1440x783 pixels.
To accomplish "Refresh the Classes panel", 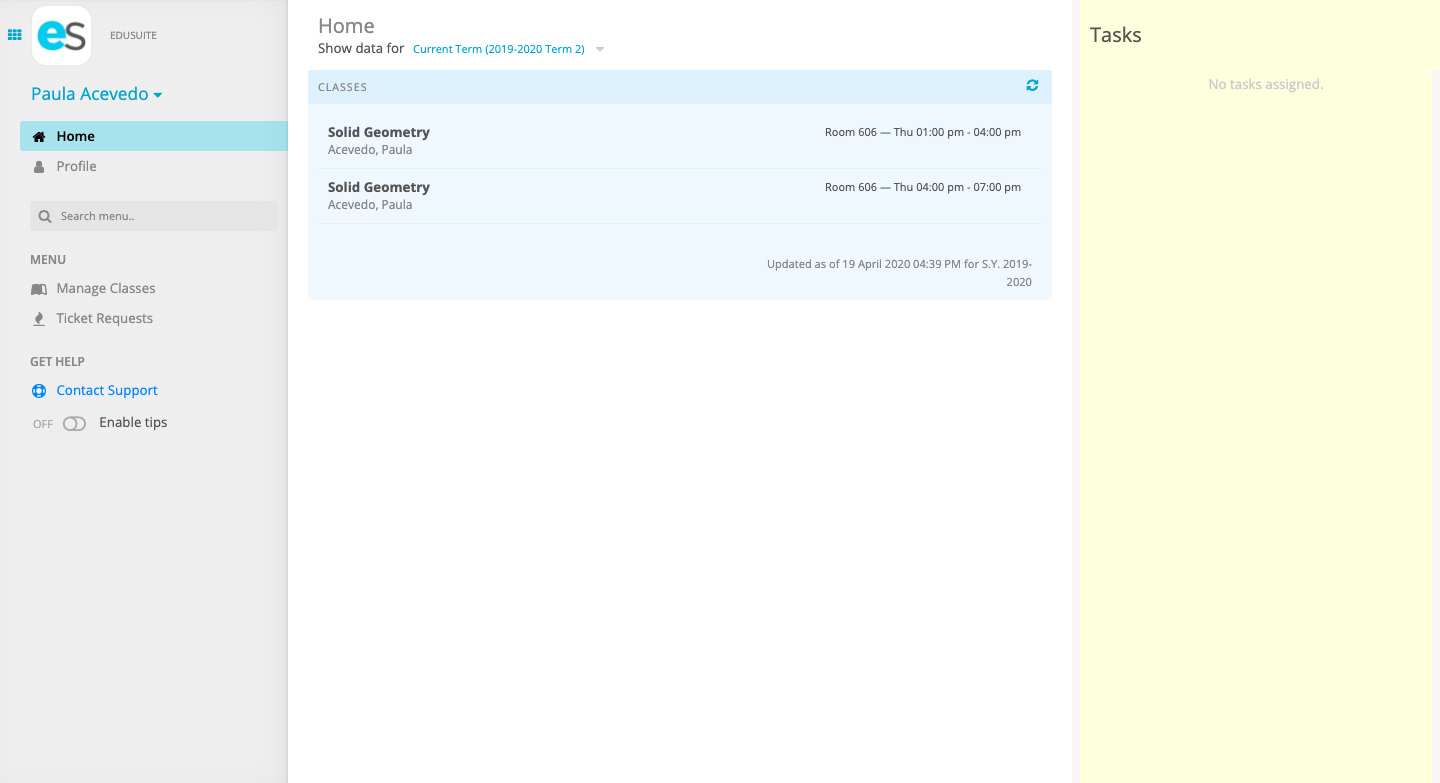I will point(1032,86).
